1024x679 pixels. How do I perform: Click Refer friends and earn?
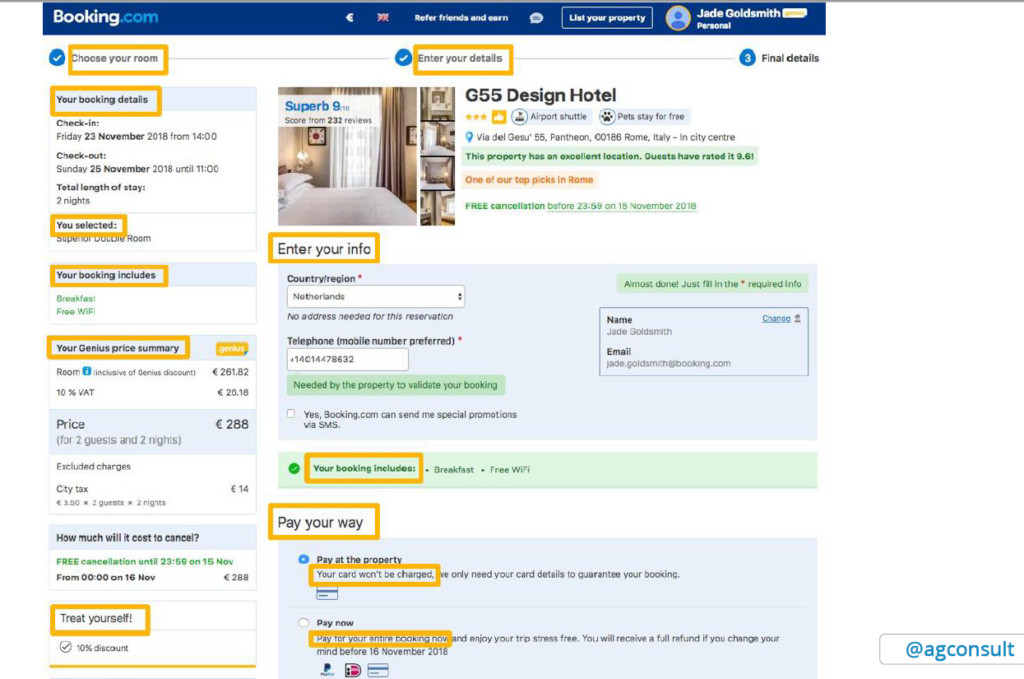click(461, 18)
